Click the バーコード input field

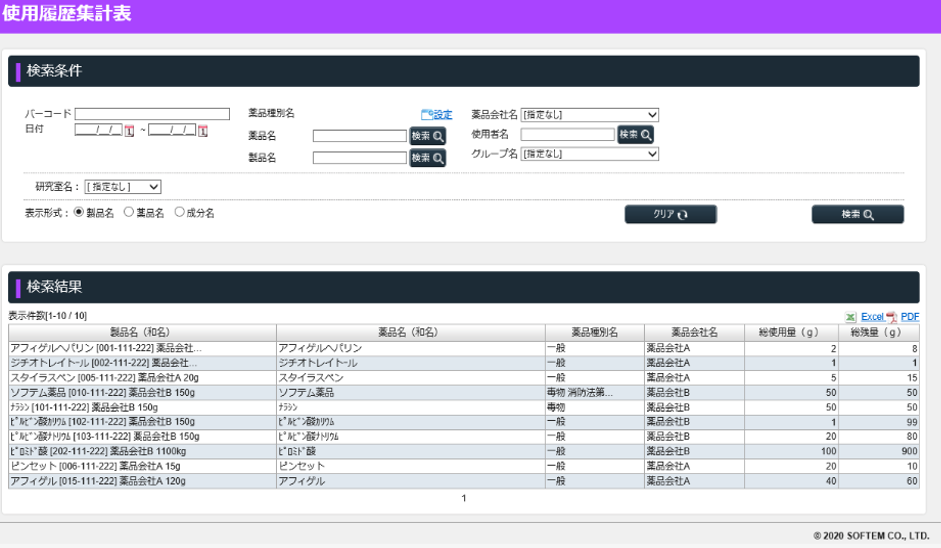[152, 114]
